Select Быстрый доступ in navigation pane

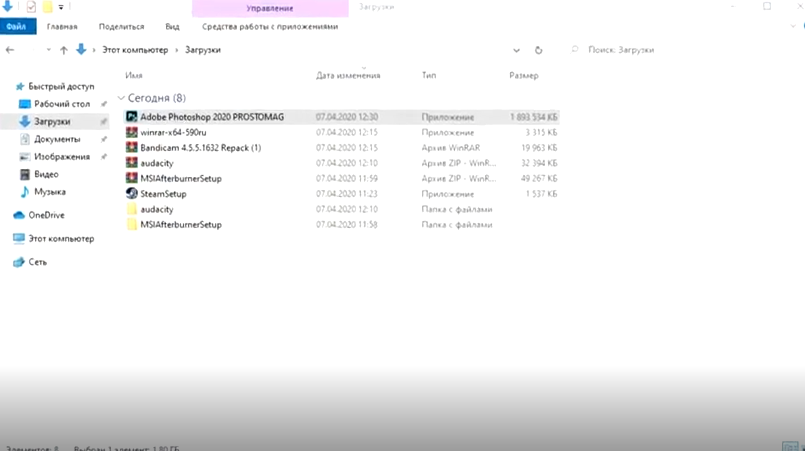(x=61, y=86)
